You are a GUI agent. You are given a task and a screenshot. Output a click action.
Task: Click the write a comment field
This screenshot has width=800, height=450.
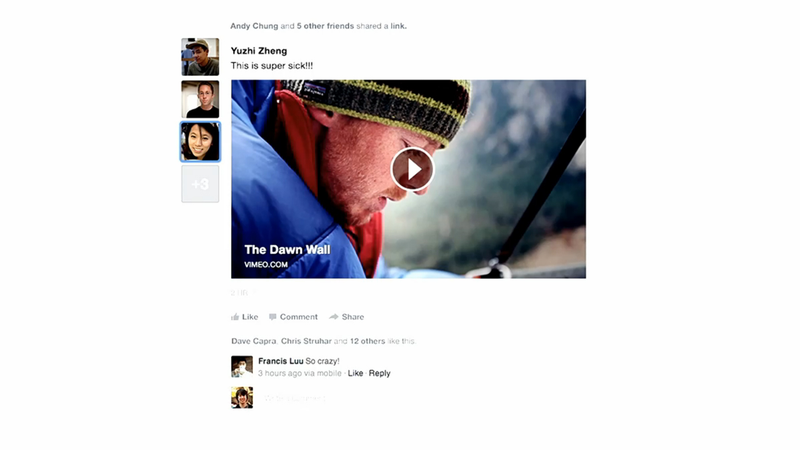click(295, 398)
